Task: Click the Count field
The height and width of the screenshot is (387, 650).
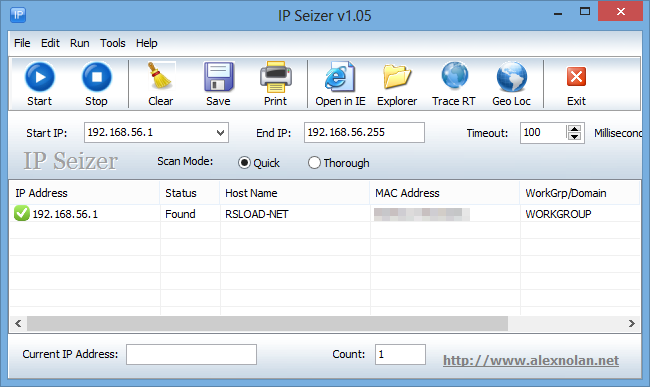Action: [x=400, y=354]
